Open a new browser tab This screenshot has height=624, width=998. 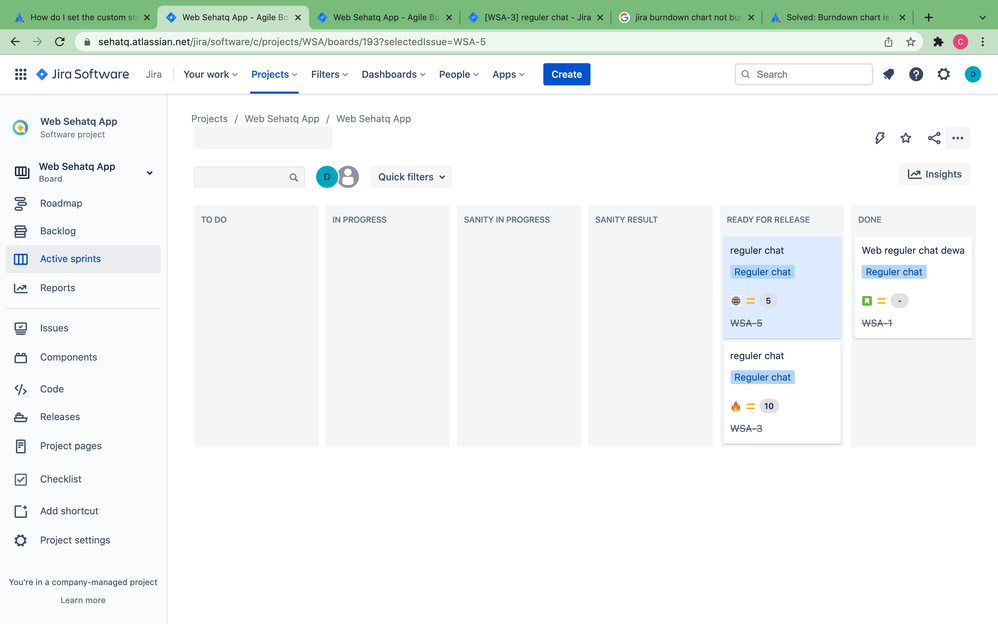tap(928, 17)
